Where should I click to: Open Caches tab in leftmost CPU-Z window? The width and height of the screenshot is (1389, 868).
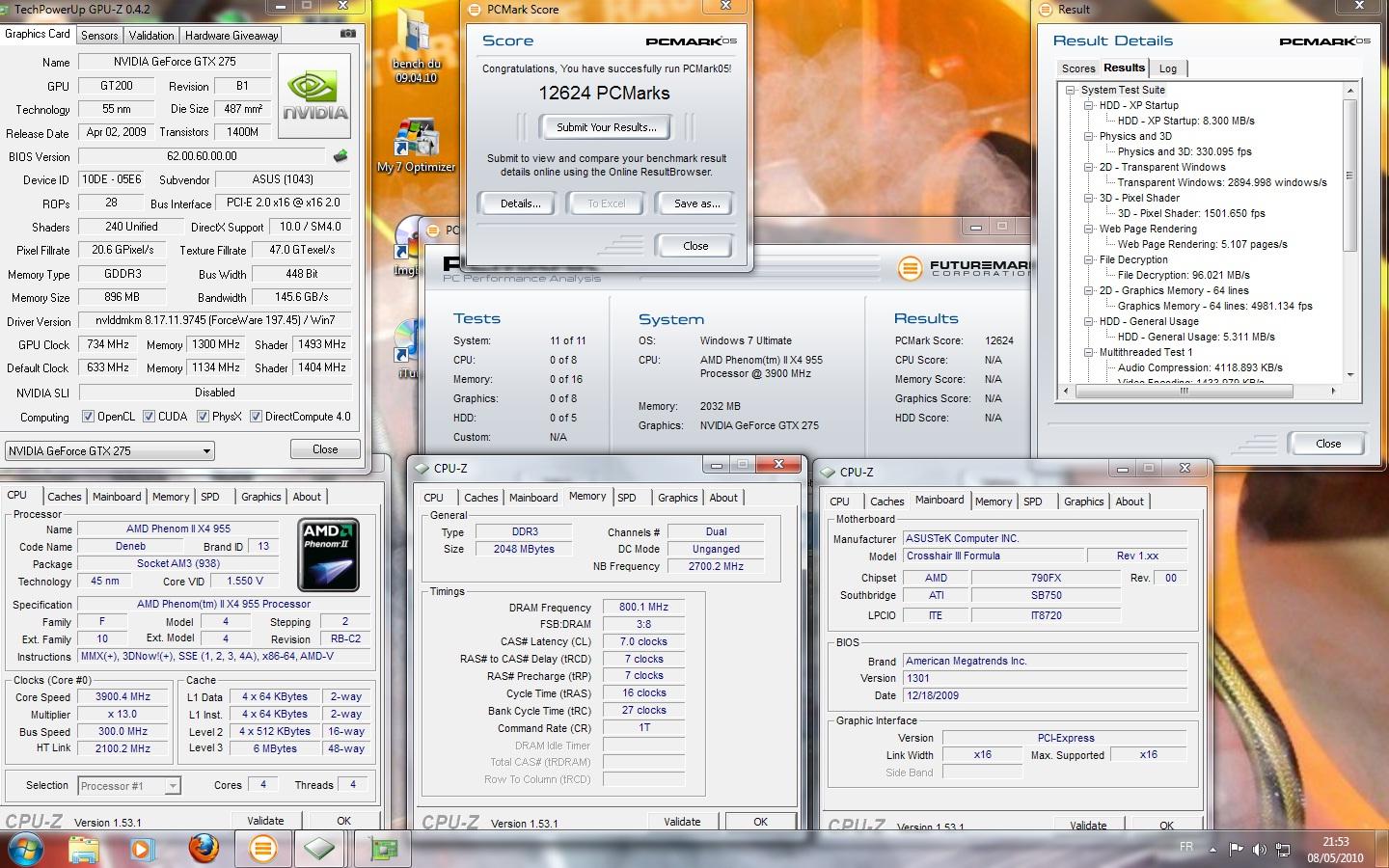pyautogui.click(x=65, y=497)
